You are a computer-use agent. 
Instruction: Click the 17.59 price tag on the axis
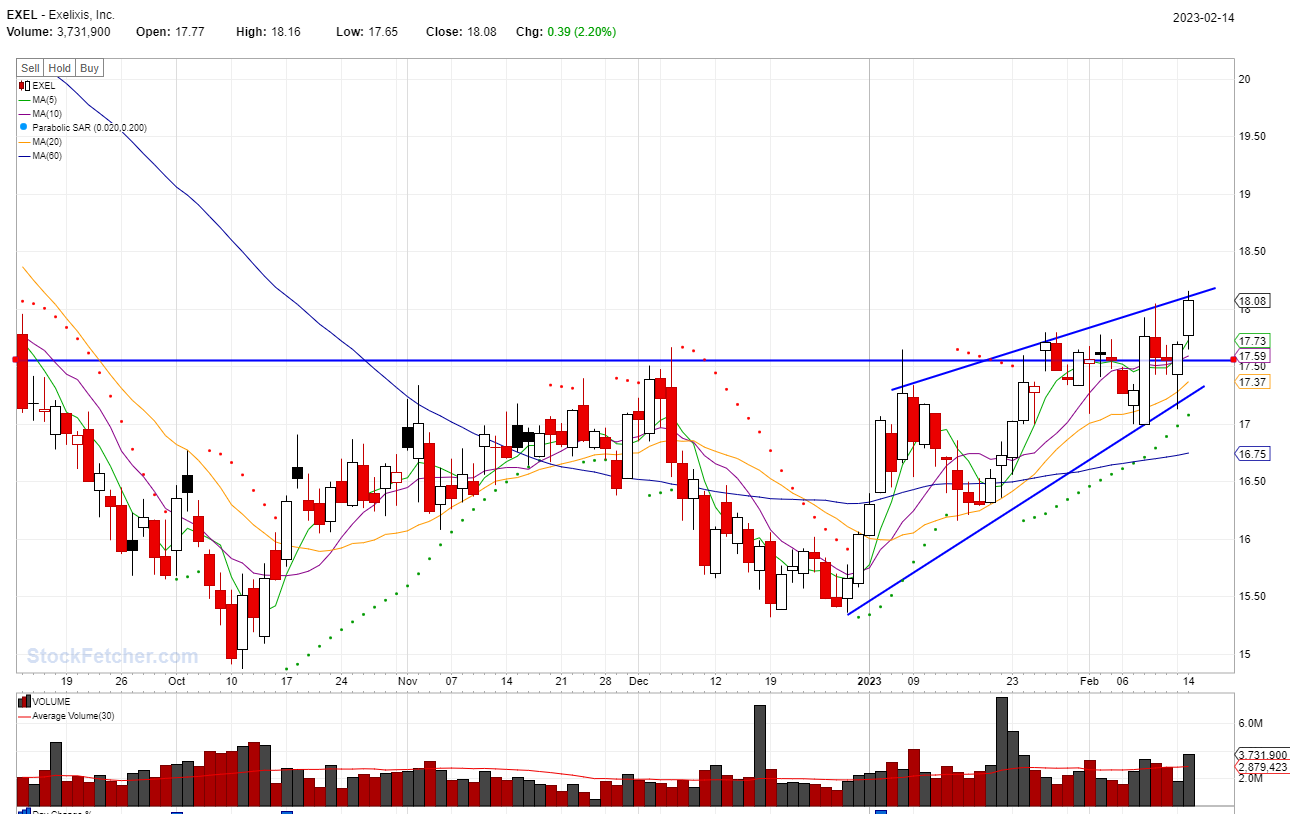[1253, 356]
